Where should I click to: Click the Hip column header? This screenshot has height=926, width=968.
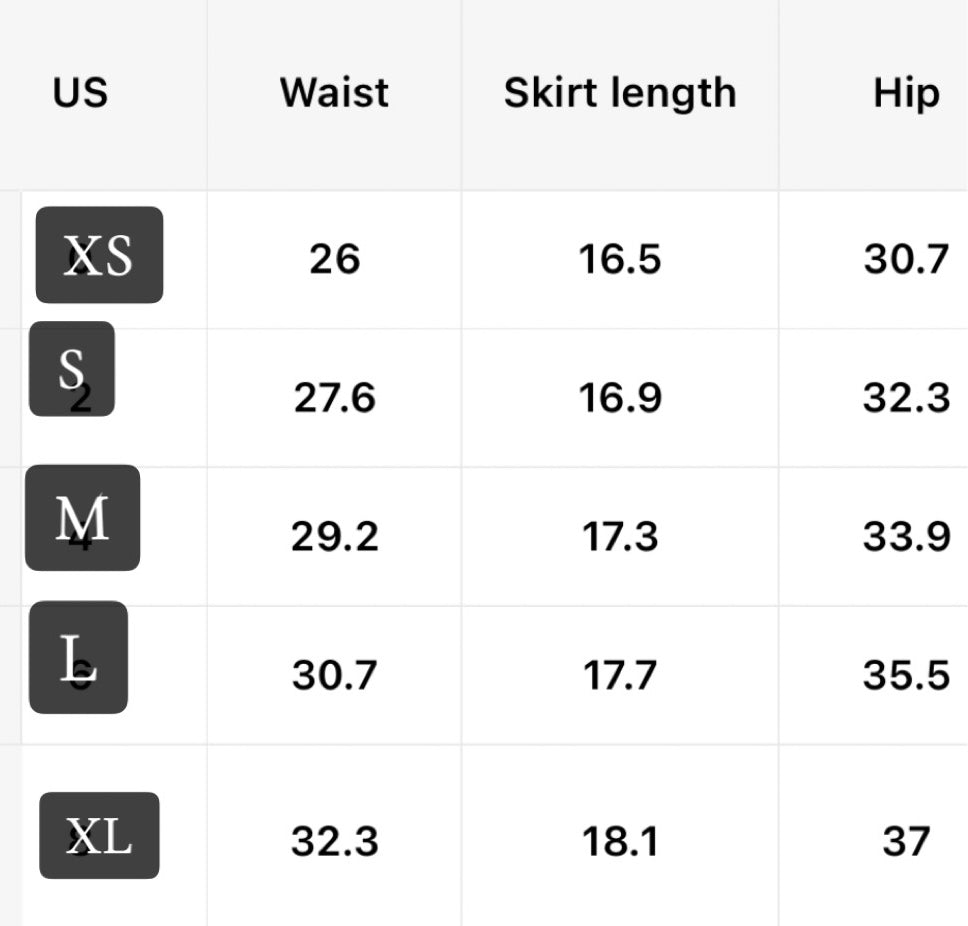[x=906, y=93]
